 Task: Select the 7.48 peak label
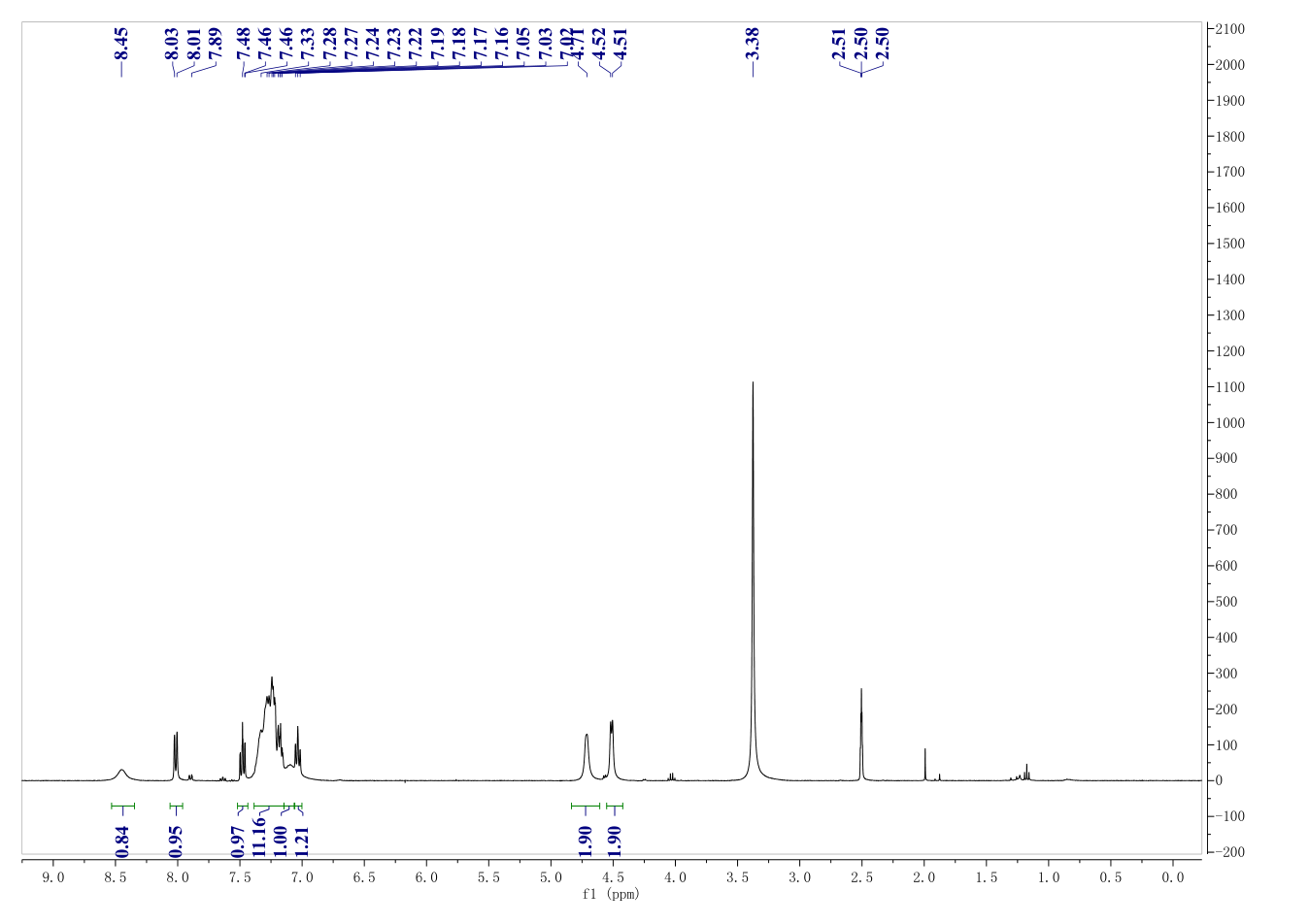[243, 43]
